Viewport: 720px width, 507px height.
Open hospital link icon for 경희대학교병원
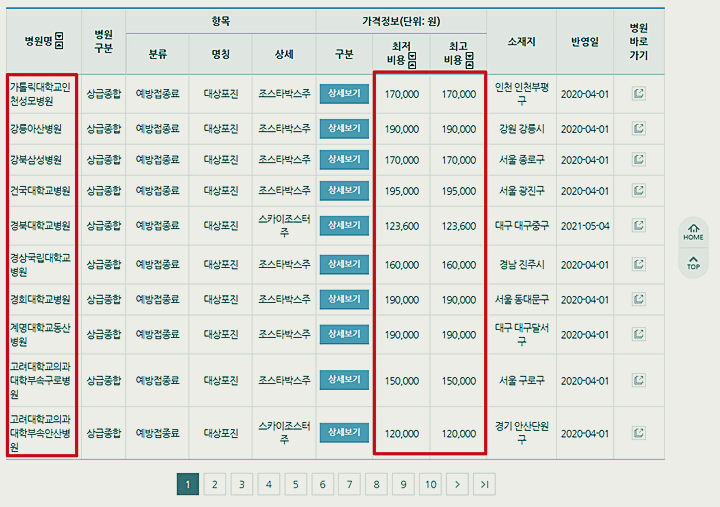pyautogui.click(x=639, y=299)
